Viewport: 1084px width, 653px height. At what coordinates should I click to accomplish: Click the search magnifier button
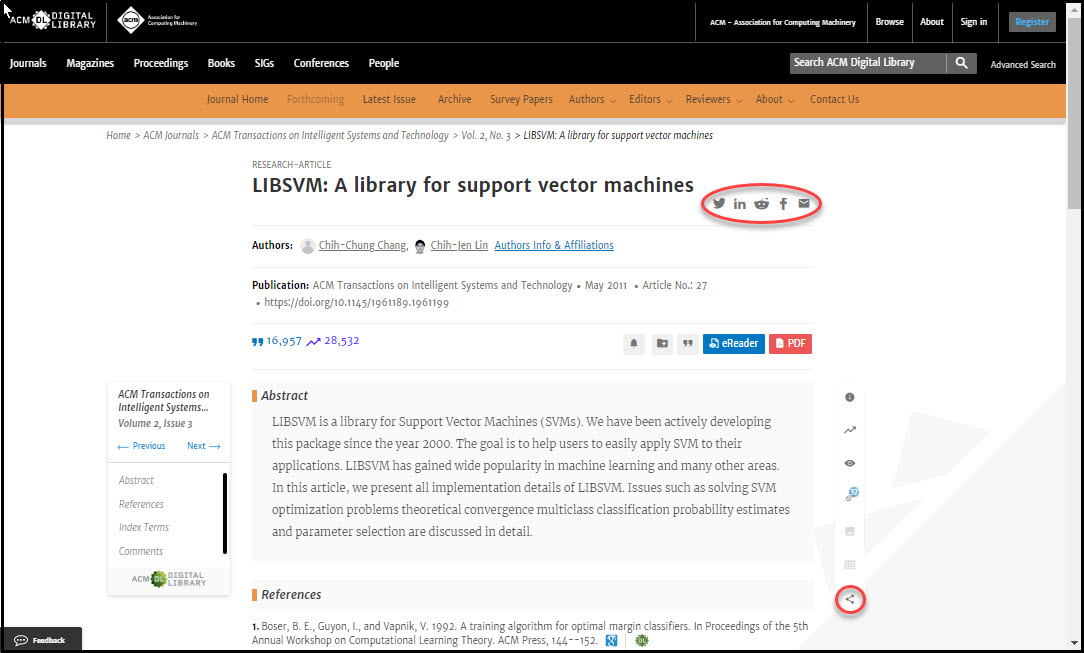962,63
